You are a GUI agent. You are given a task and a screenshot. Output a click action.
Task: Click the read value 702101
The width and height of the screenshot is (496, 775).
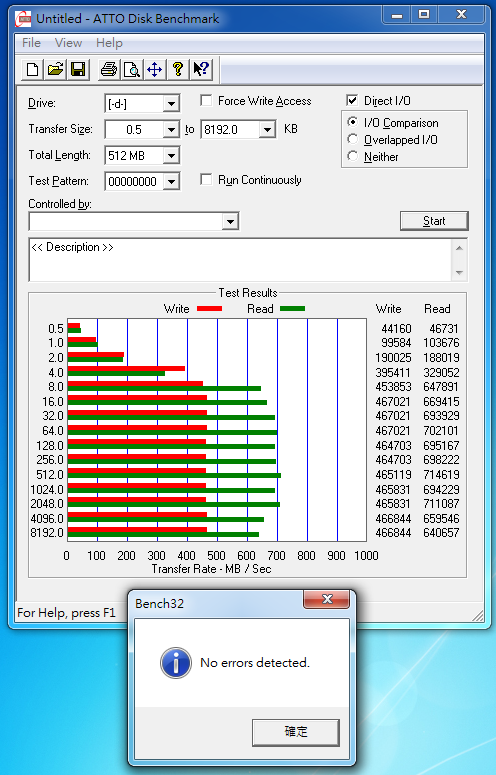click(441, 431)
